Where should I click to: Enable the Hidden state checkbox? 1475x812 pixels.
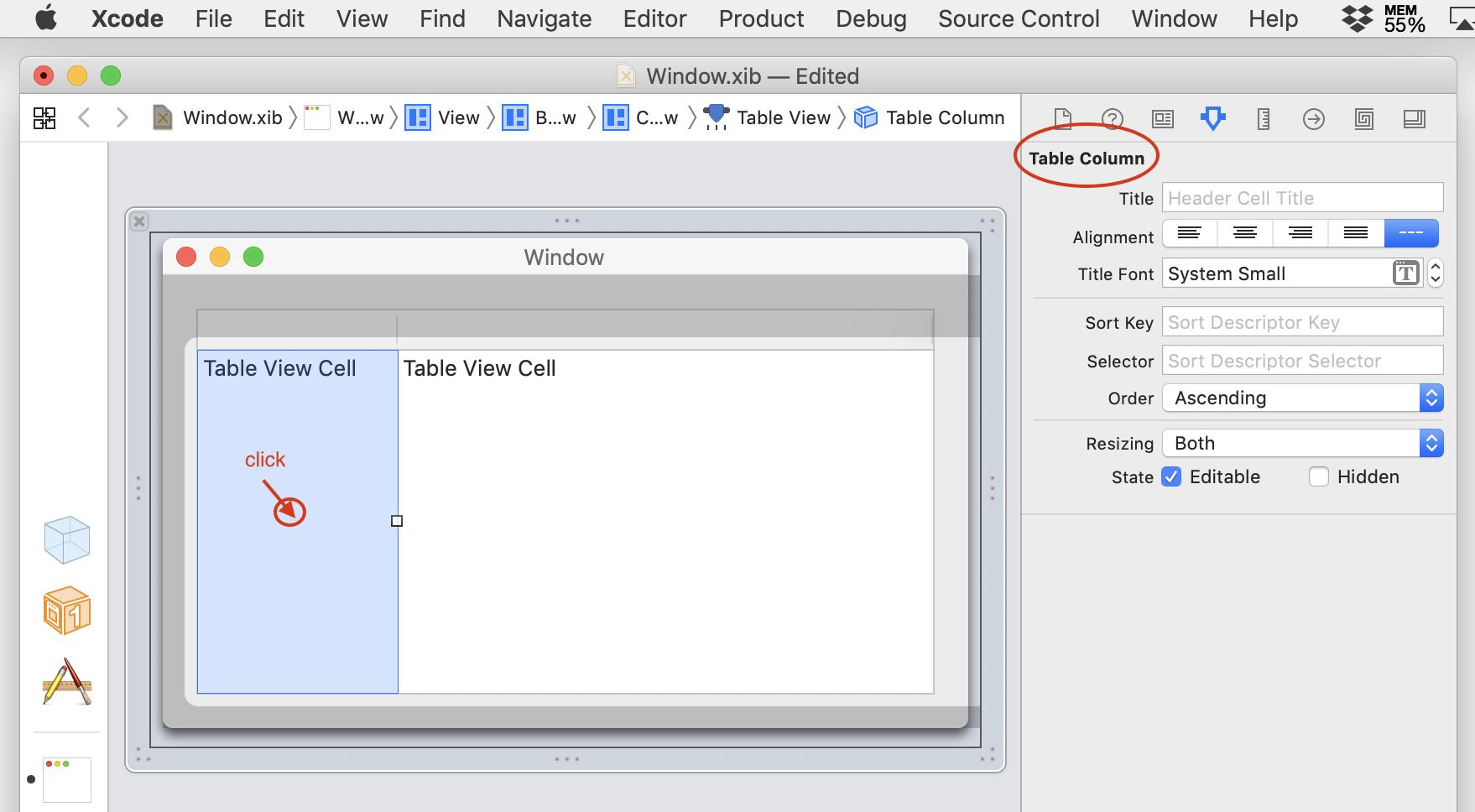(x=1317, y=476)
